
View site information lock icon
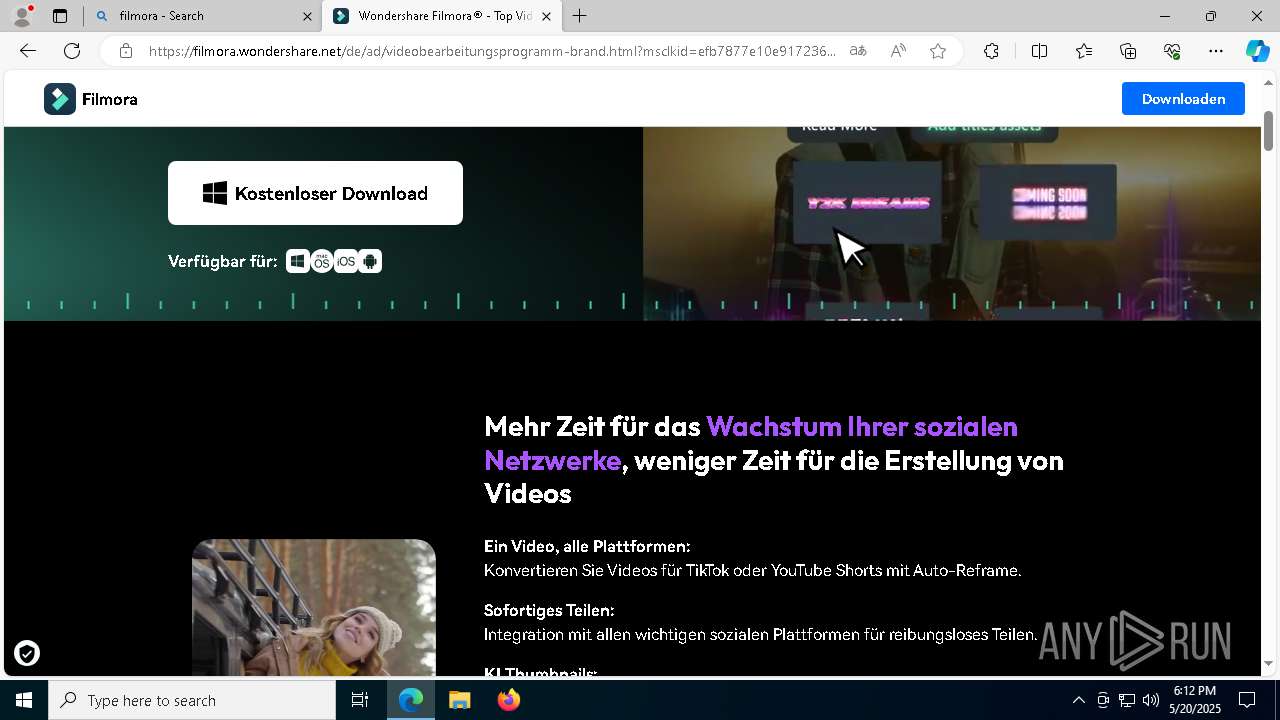point(125,51)
